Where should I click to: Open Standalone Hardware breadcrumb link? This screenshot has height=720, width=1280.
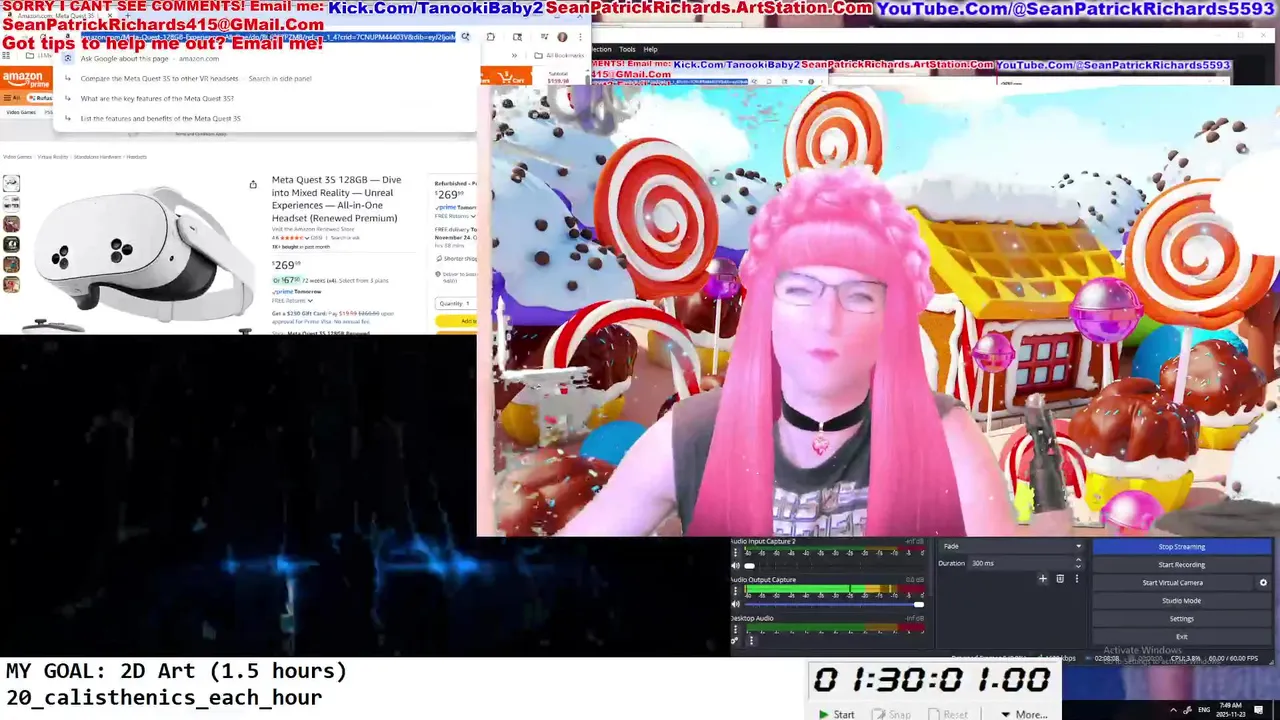97,157
